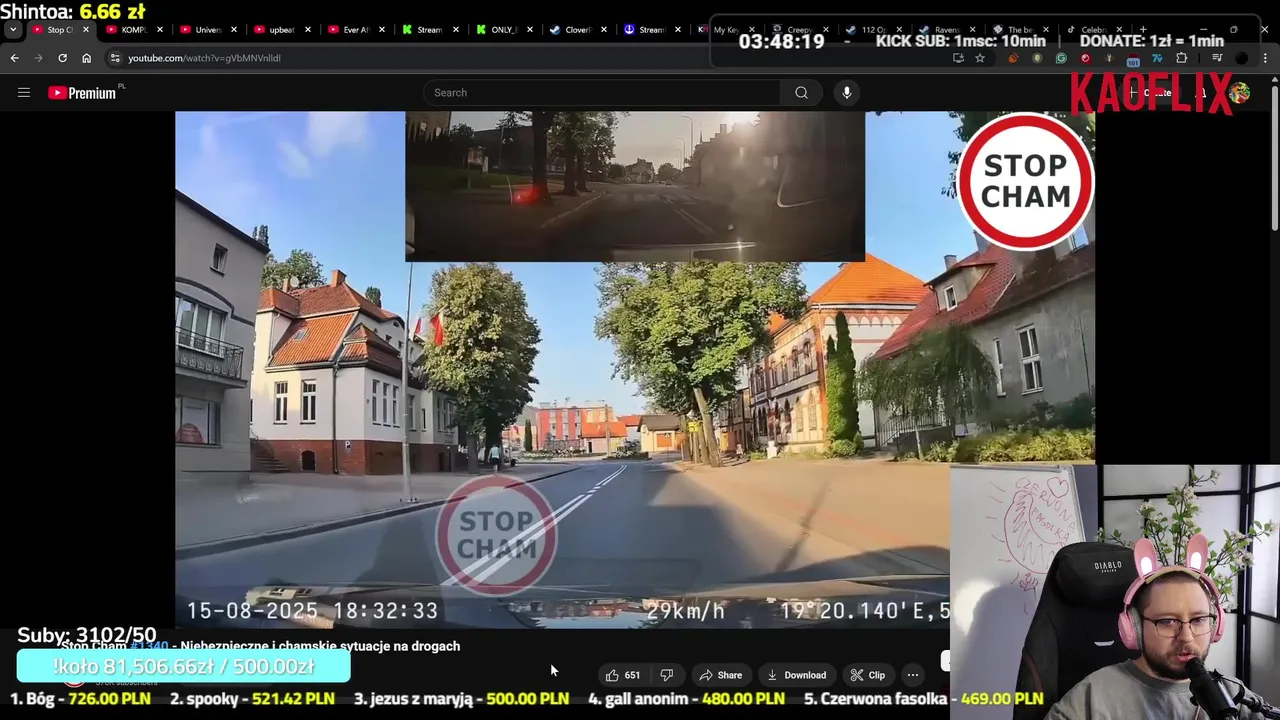Viewport: 1280px width, 720px height.
Task: Open the #1340 hashtag link in title
Action: coord(148,646)
